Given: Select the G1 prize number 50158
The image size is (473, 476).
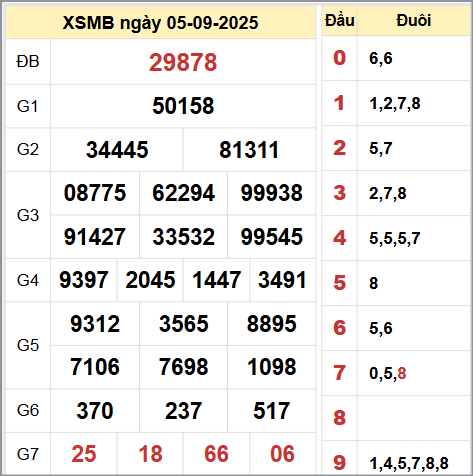Looking at the screenshot, I should click(183, 106).
